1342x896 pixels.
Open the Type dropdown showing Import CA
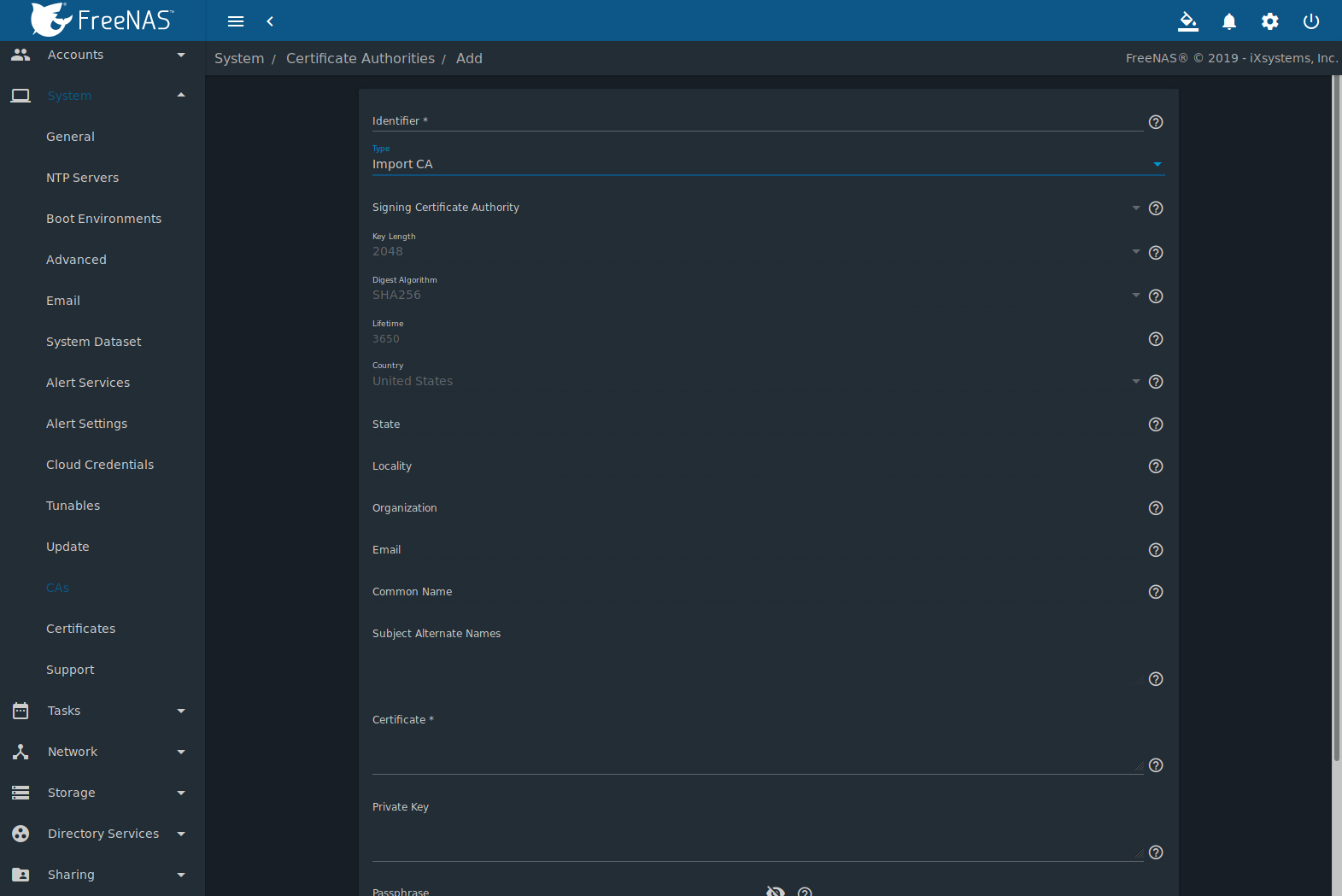click(768, 164)
